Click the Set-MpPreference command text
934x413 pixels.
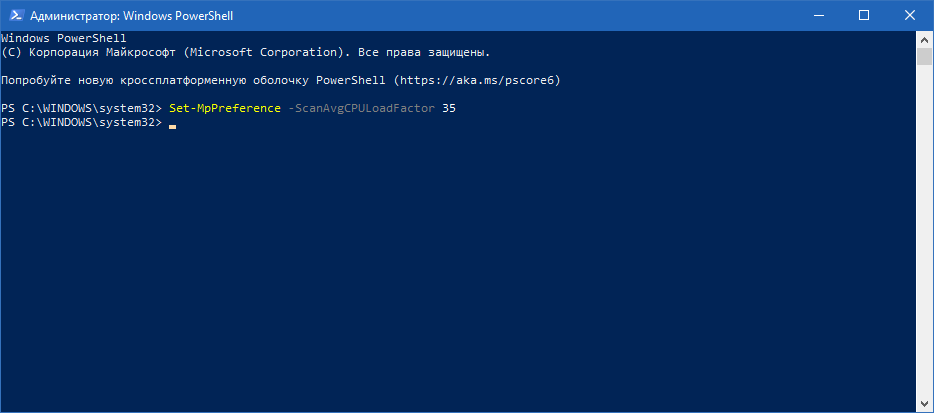pos(225,107)
